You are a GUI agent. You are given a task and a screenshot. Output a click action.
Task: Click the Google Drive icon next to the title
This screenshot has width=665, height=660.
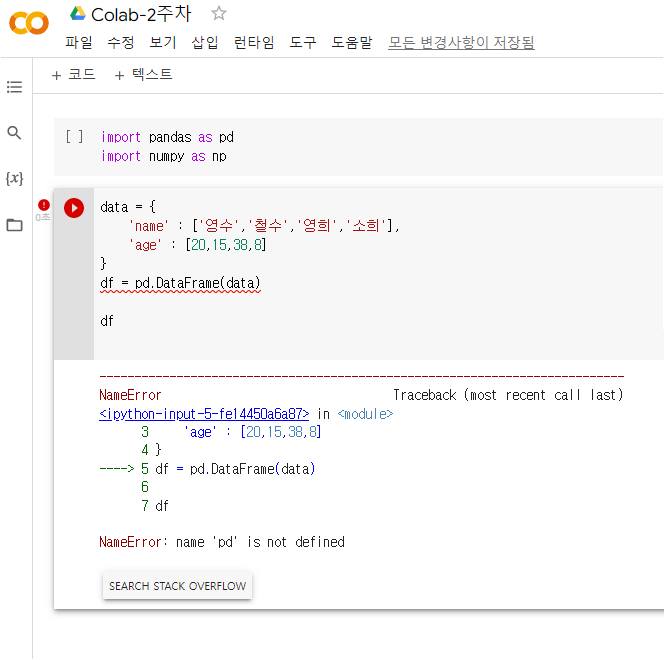[x=78, y=14]
